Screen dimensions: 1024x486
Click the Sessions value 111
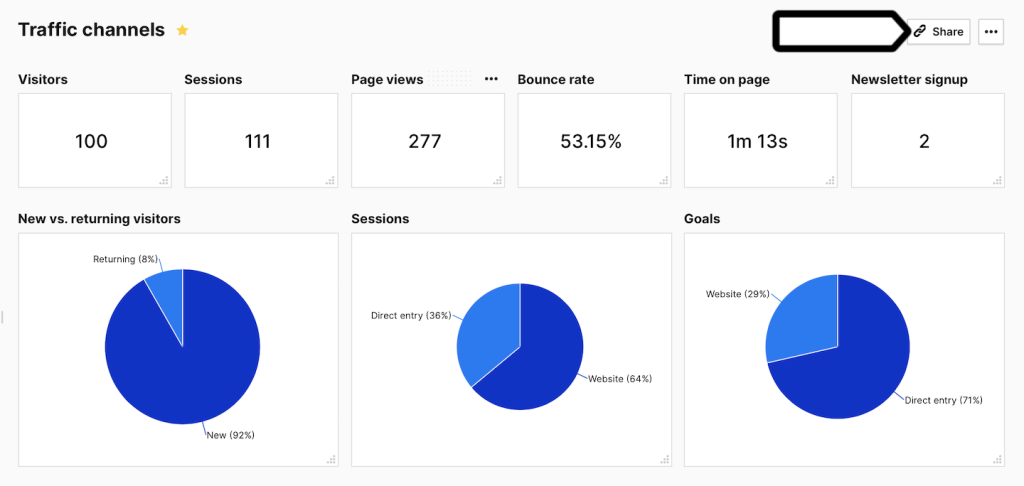tap(257, 141)
